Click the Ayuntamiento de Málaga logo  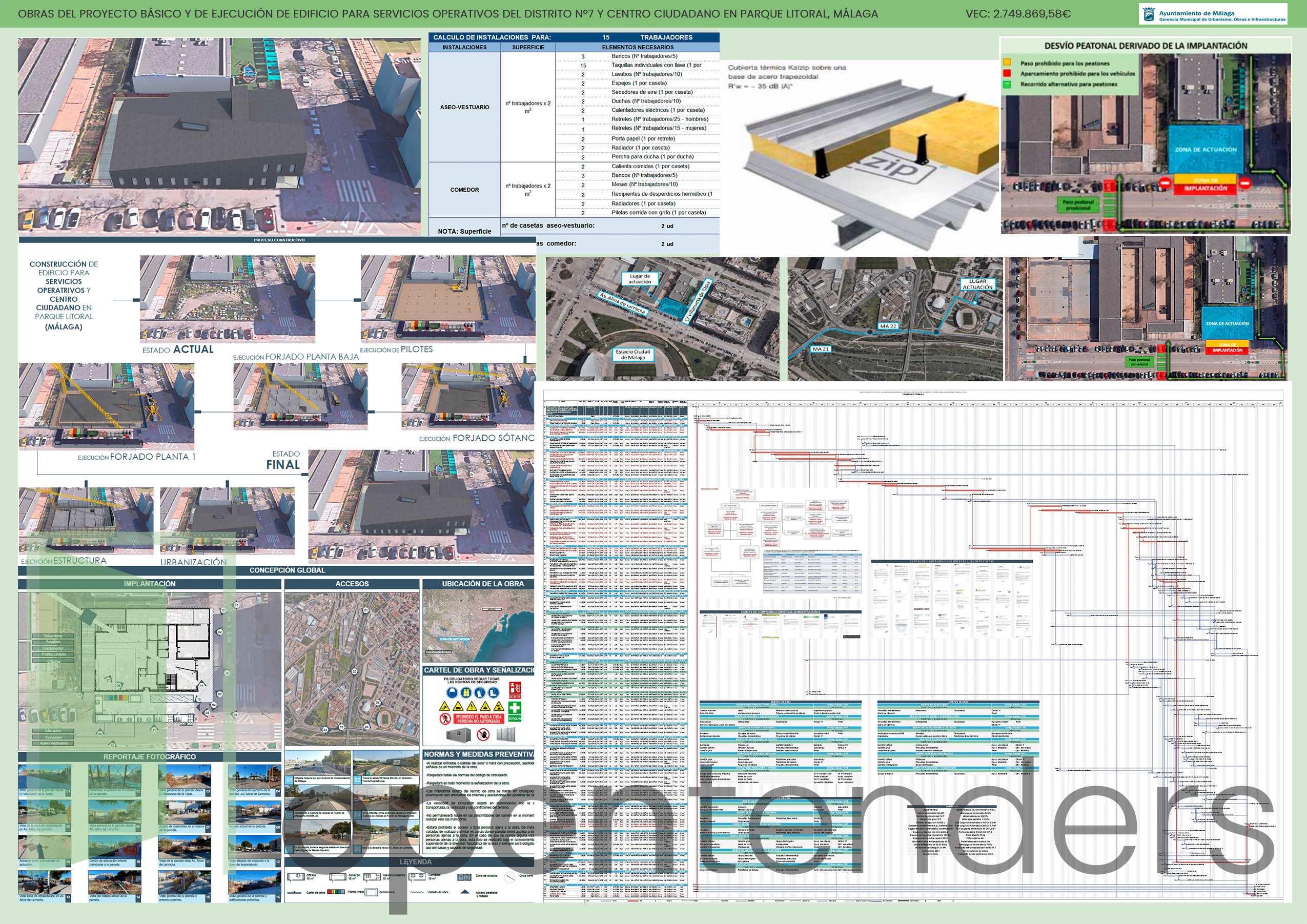[x=1213, y=14]
